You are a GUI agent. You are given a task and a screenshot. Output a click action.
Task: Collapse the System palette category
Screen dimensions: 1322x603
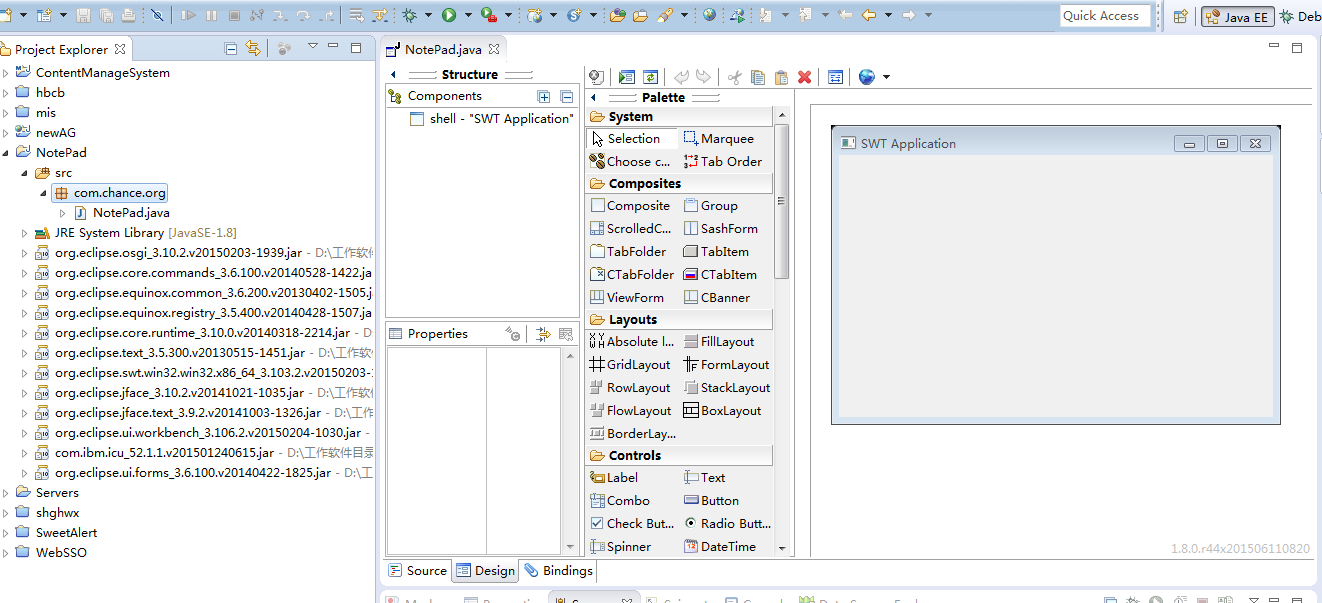tap(679, 117)
